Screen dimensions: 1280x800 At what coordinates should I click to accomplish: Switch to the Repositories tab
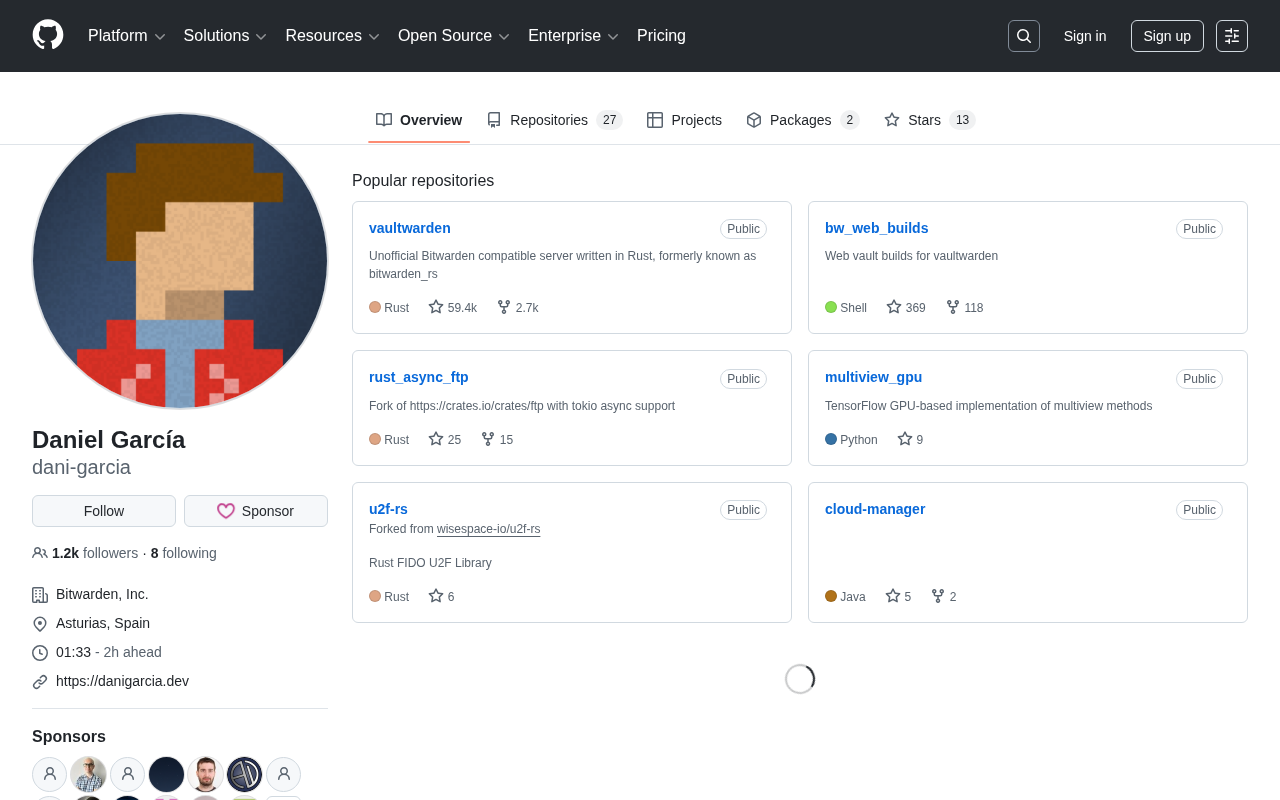tap(554, 120)
